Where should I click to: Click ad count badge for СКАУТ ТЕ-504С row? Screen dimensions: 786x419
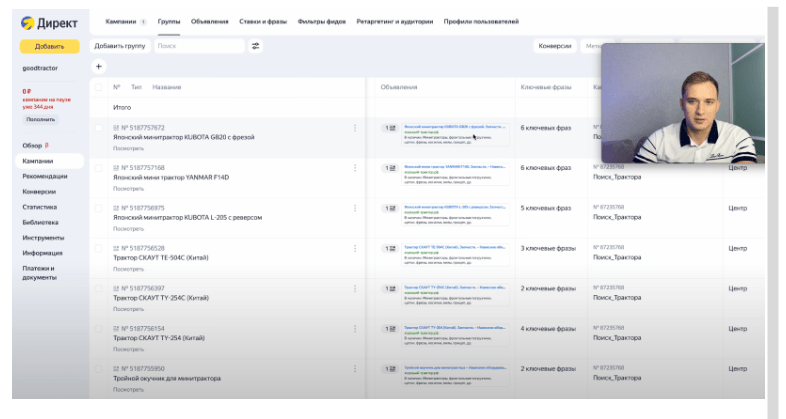[390, 248]
